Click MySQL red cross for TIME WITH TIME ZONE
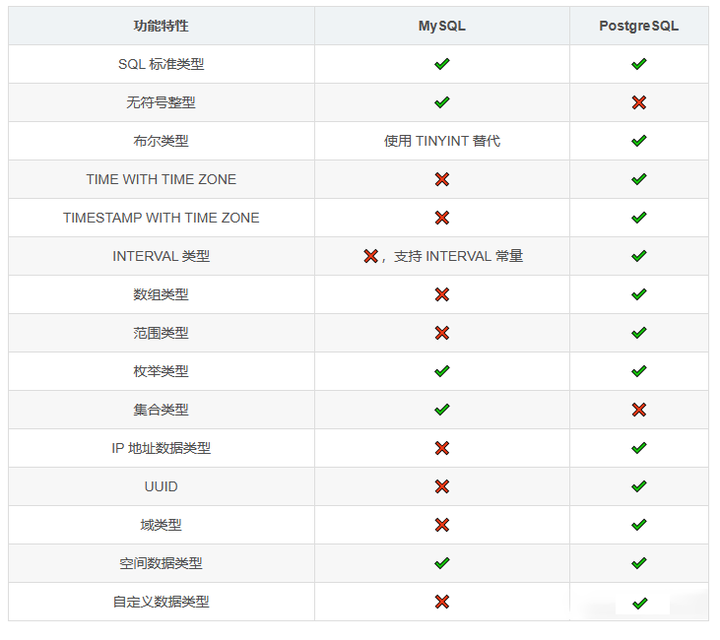 point(442,179)
